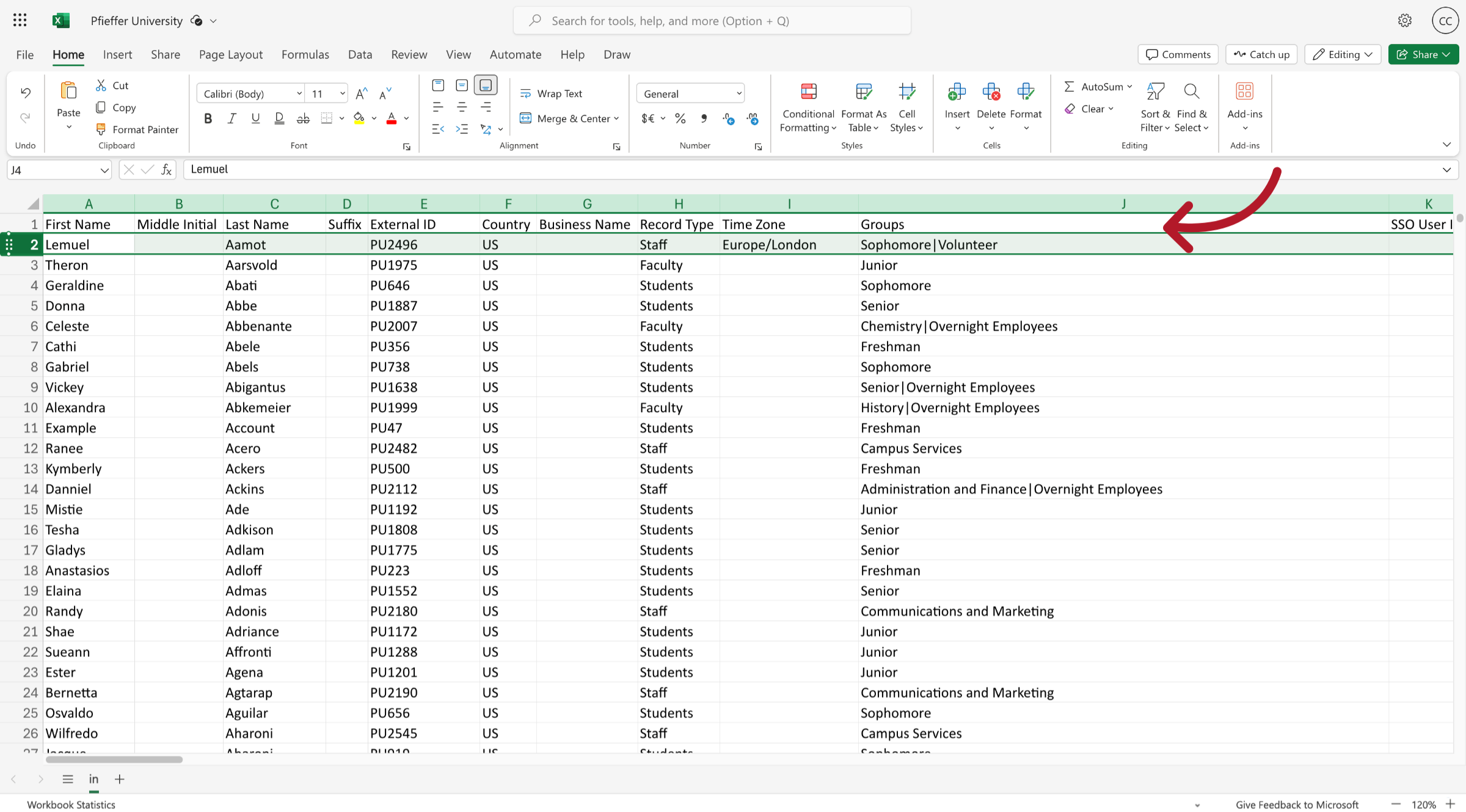Click inside the formula bar
The height and width of the screenshot is (812, 1466).
point(489,169)
